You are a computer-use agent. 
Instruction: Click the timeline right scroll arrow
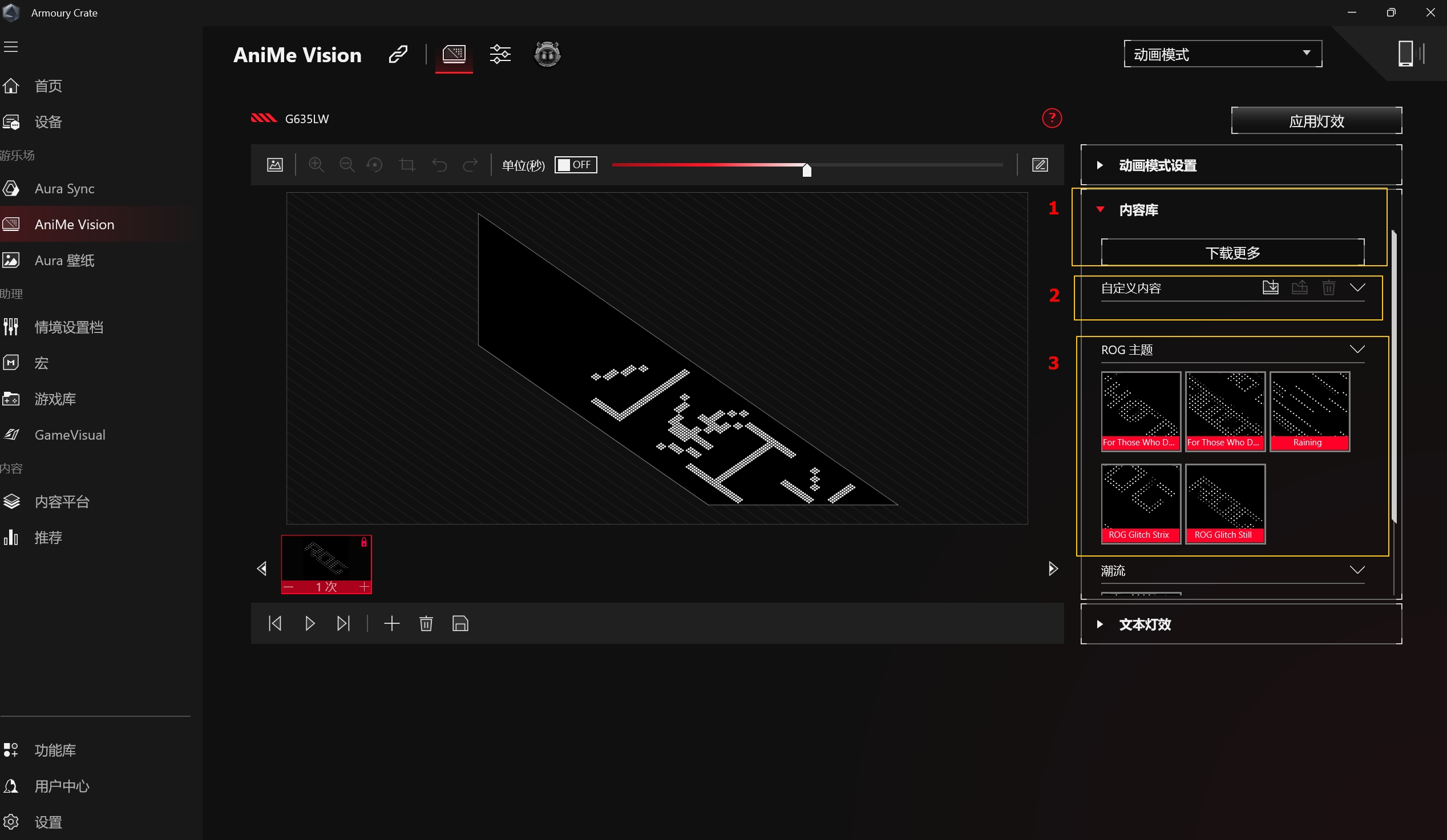1053,569
